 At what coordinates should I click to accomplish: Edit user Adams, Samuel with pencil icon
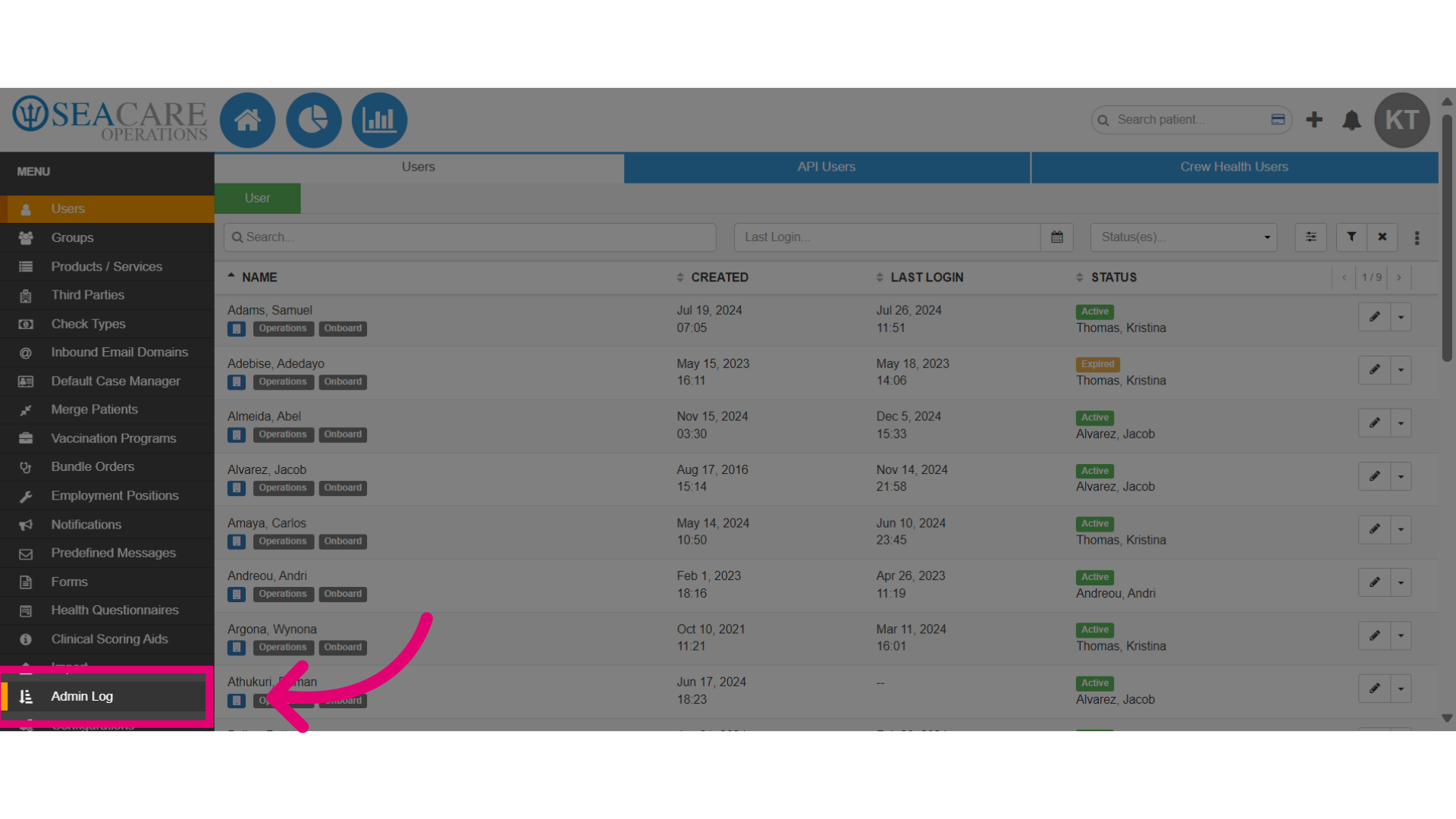(1374, 317)
